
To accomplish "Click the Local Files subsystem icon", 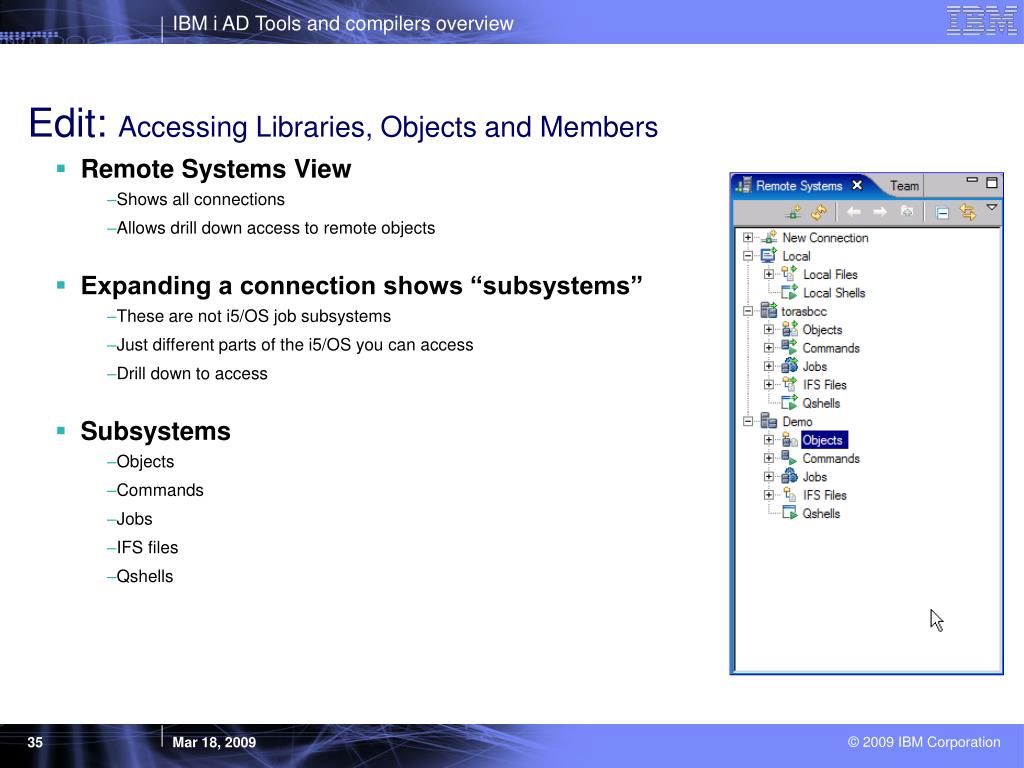I will [x=790, y=274].
